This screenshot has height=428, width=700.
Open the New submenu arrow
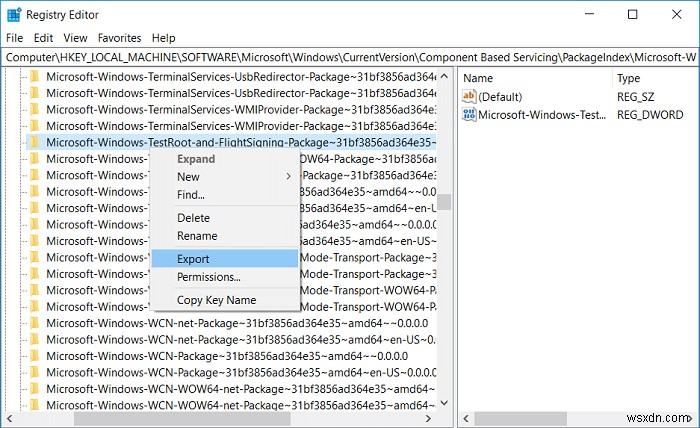288,177
